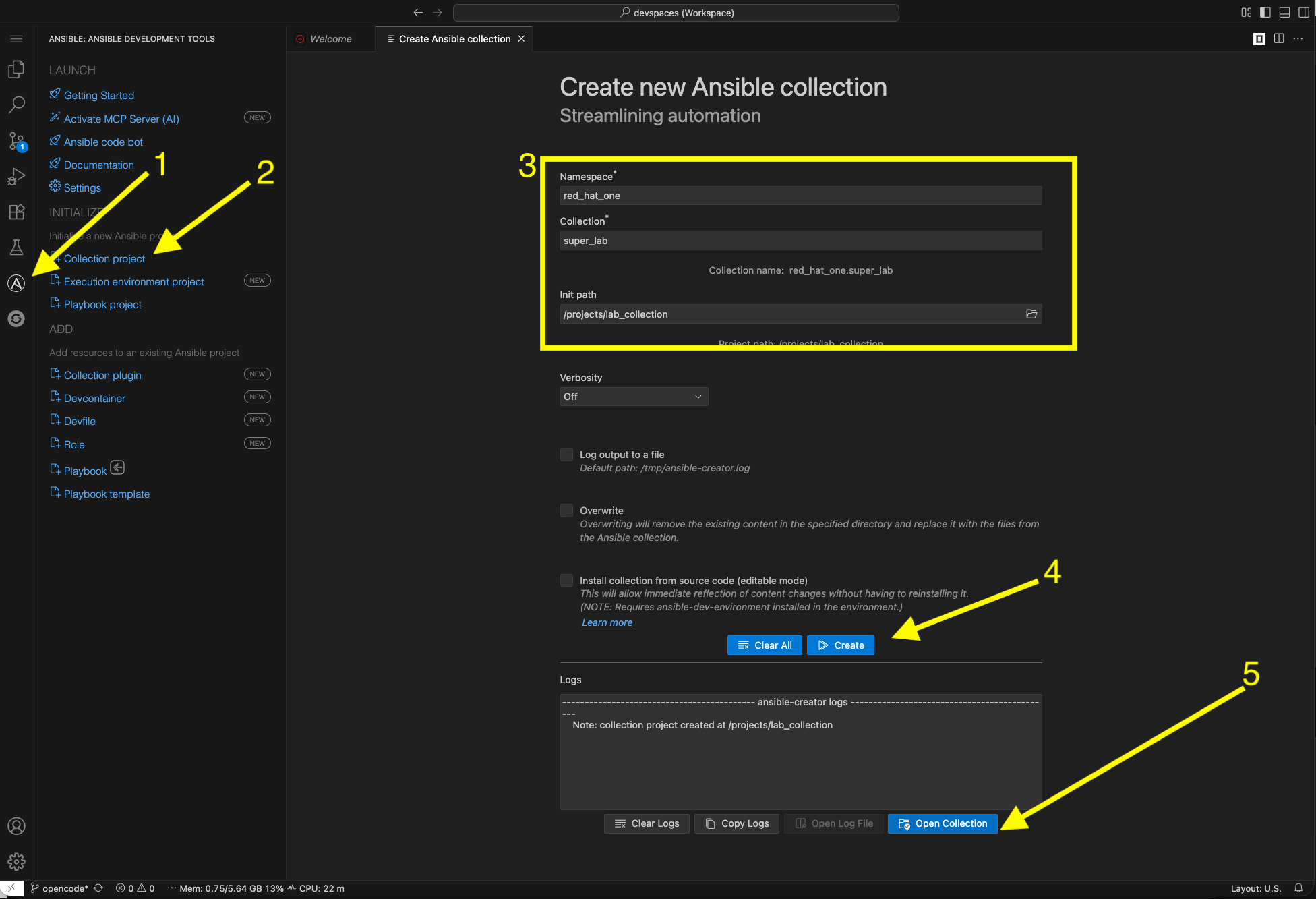Click the Create button
The image size is (1316, 899).
coord(840,645)
